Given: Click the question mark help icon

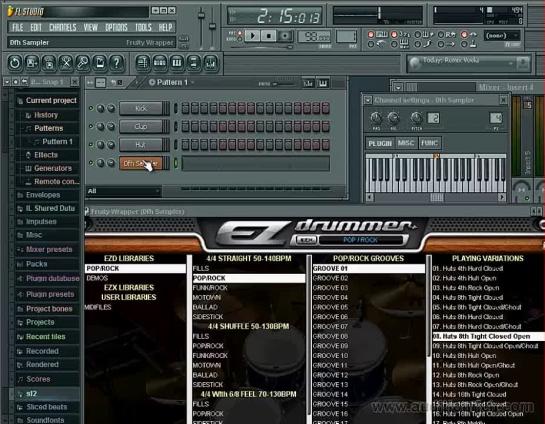Looking at the screenshot, I should [117, 63].
